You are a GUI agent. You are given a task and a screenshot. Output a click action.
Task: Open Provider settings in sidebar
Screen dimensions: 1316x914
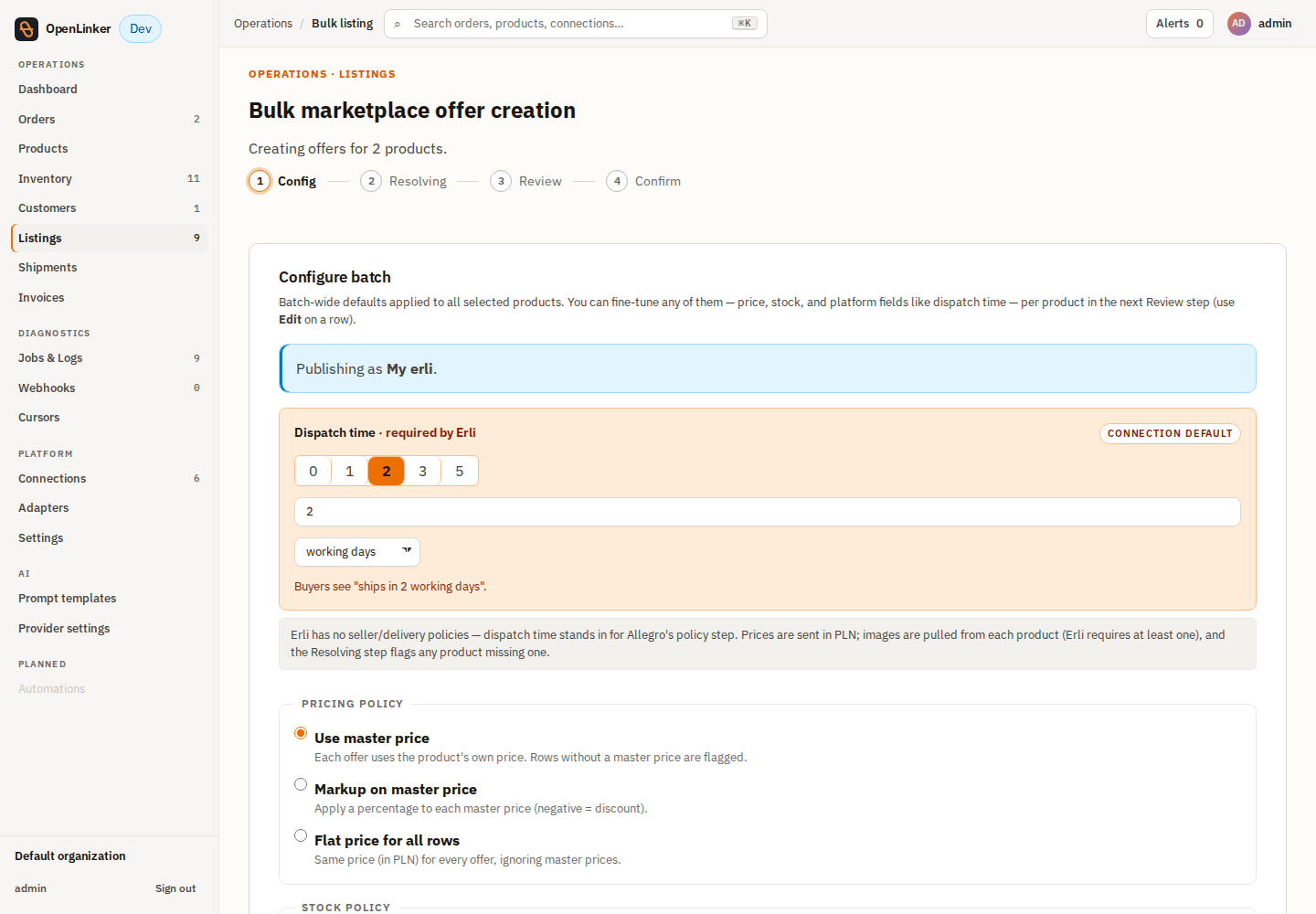[109, 629]
